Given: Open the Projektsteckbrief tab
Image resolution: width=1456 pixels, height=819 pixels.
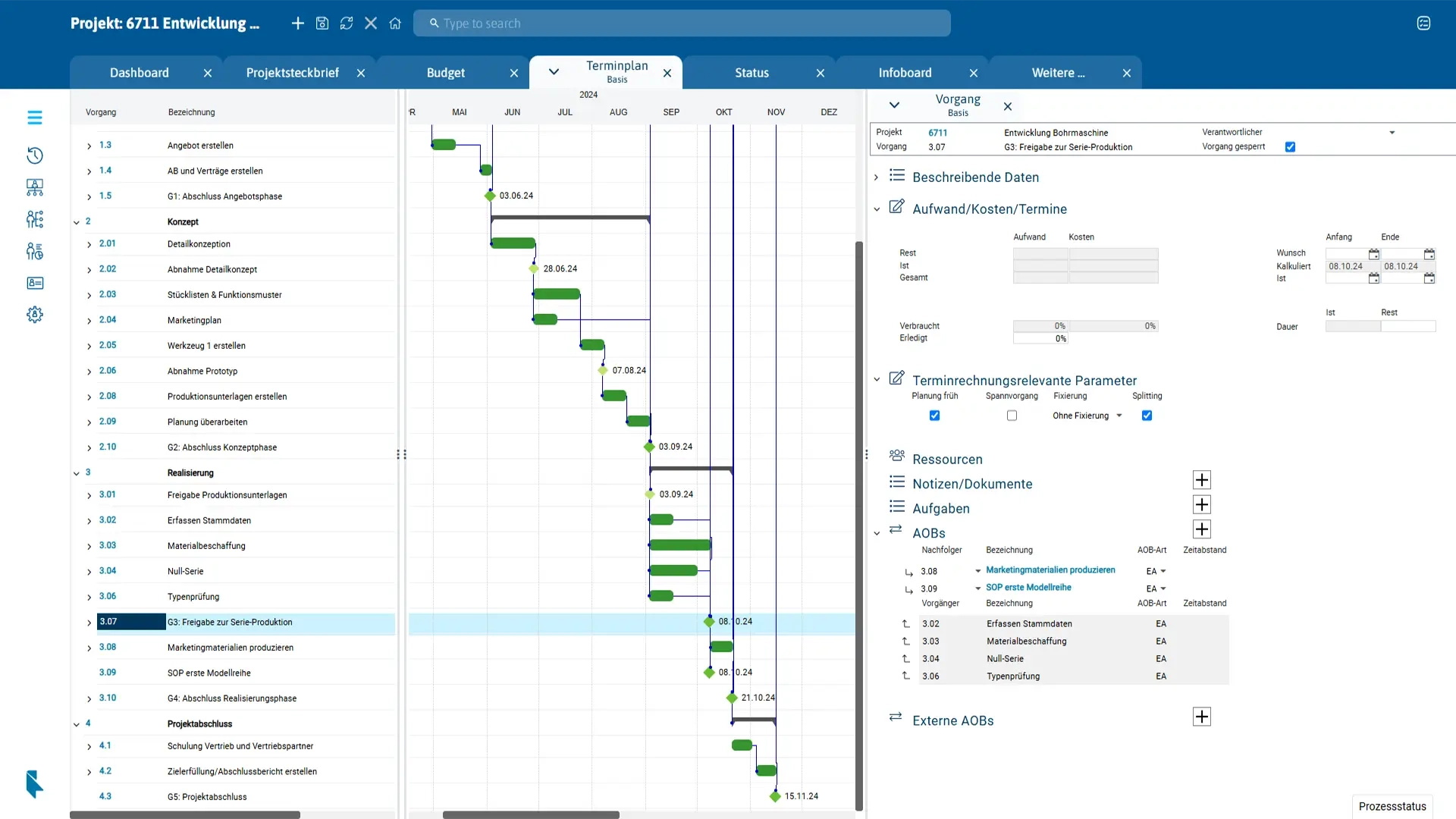Looking at the screenshot, I should [x=292, y=73].
